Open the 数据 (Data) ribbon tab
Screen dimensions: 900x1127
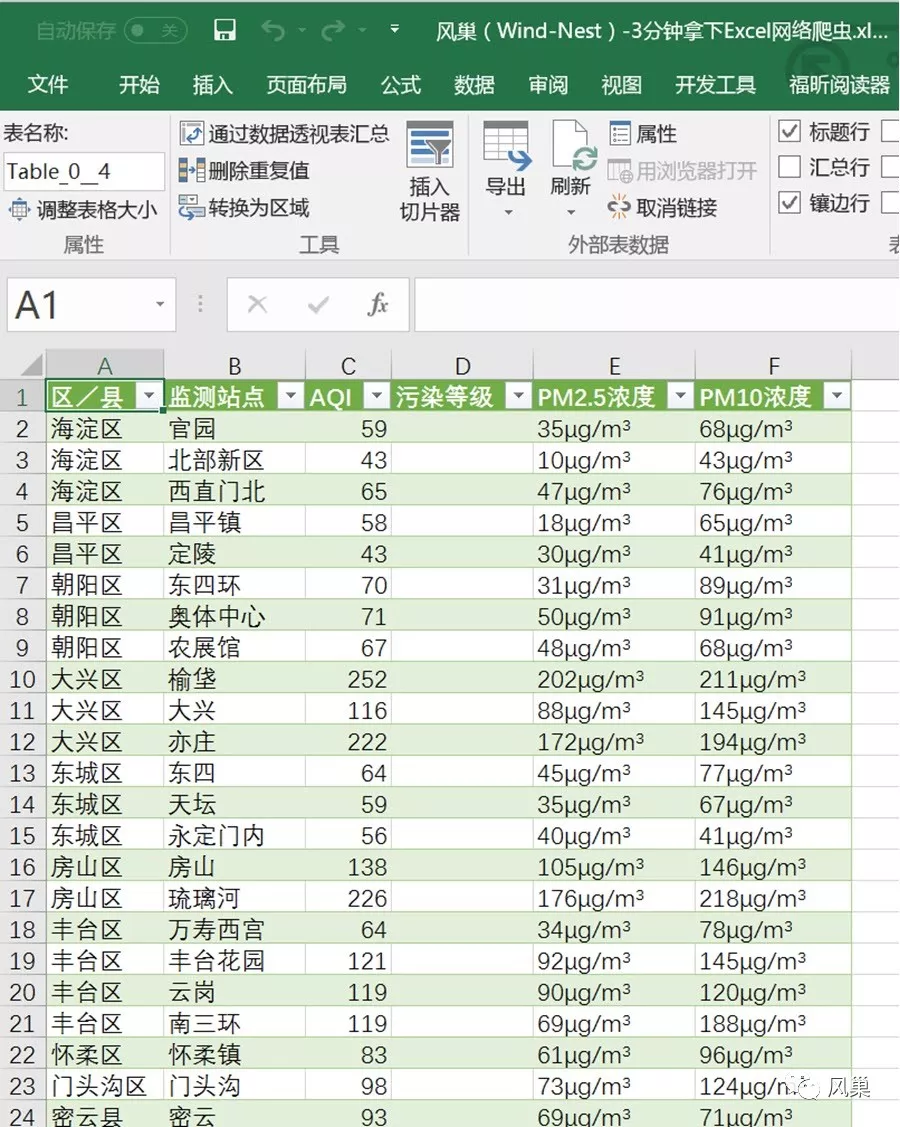tap(474, 85)
